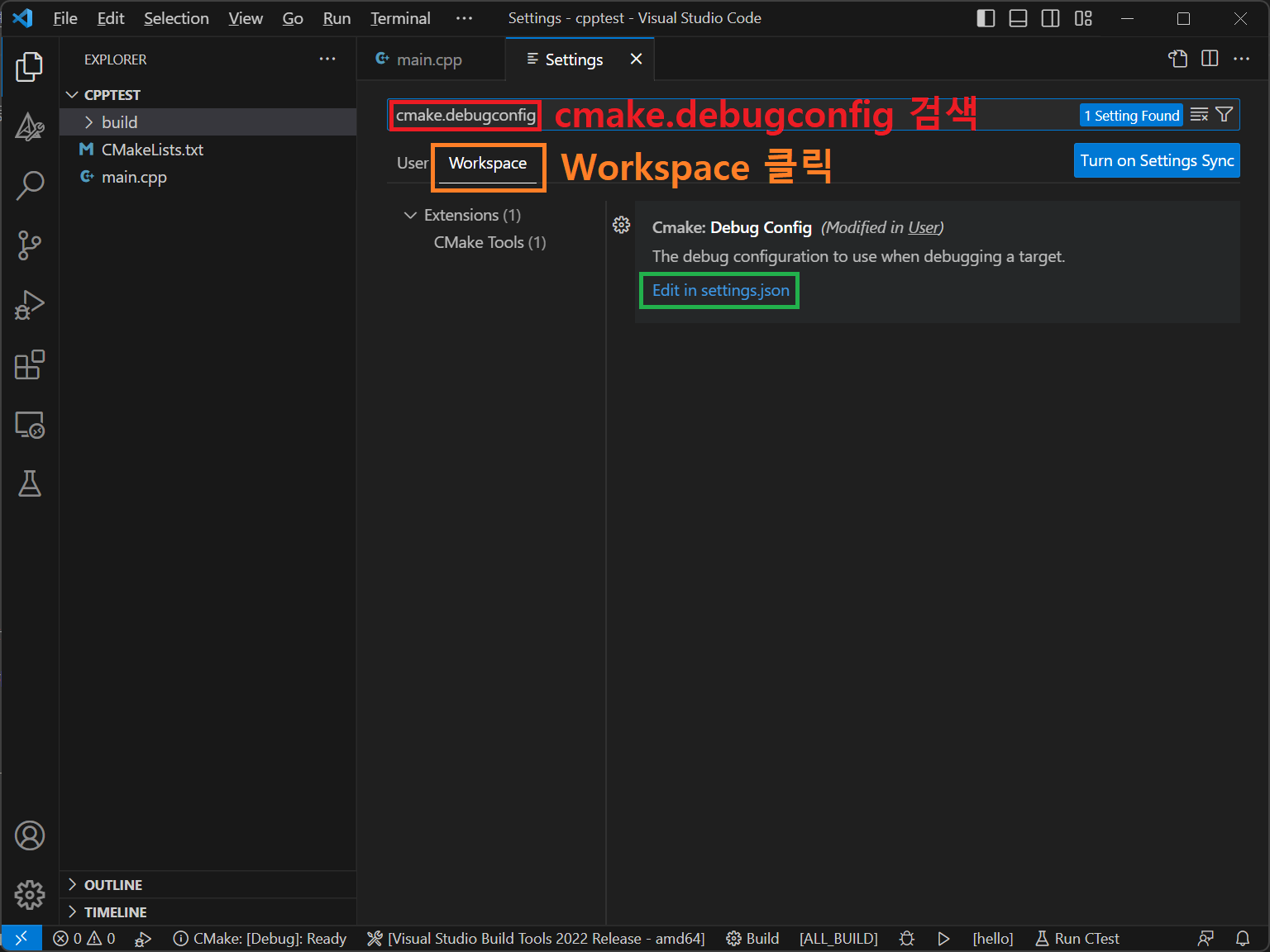The width and height of the screenshot is (1270, 952).
Task: Open the Terminal menu
Action: pyautogui.click(x=400, y=18)
